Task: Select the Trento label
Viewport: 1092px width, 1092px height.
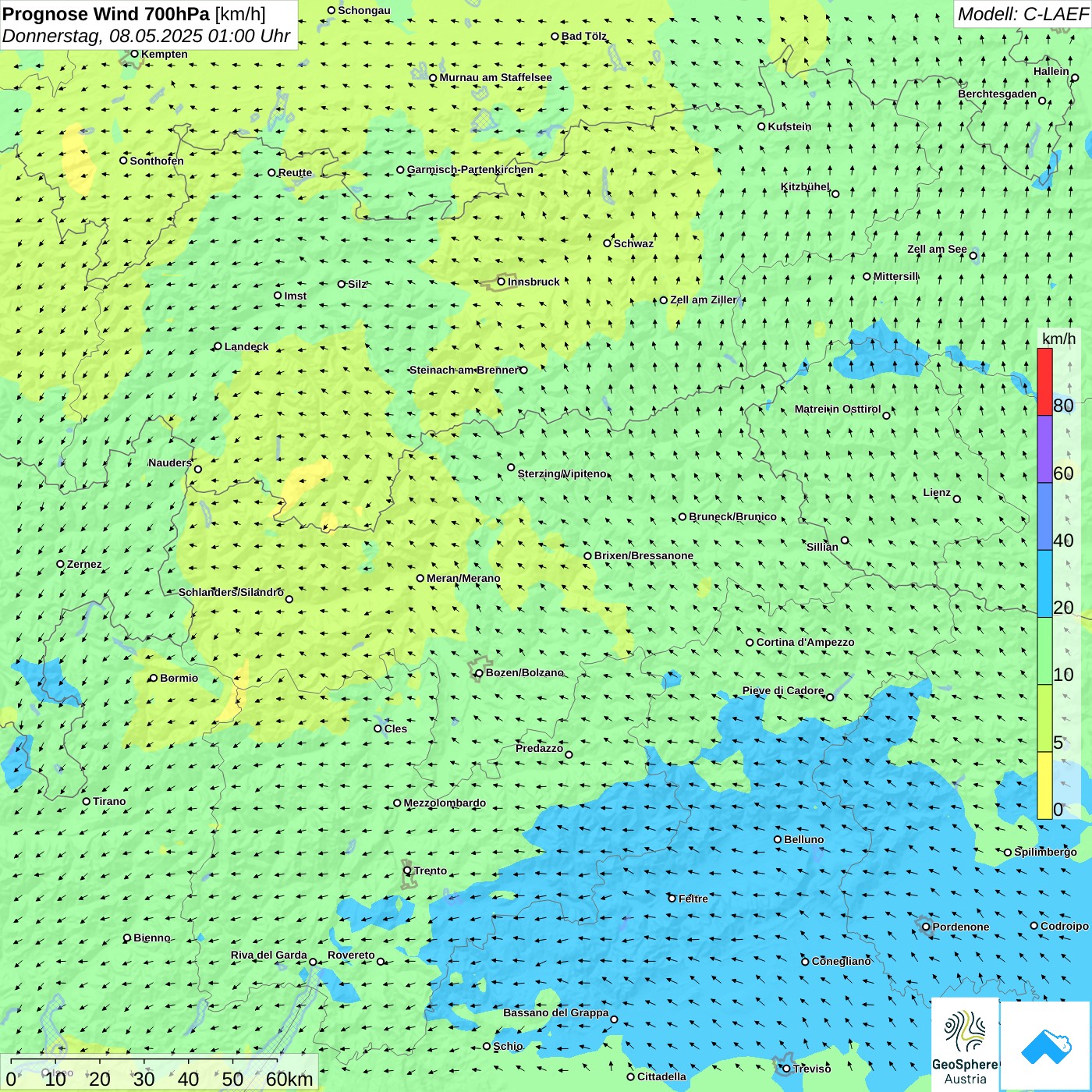Action: pyautogui.click(x=431, y=870)
